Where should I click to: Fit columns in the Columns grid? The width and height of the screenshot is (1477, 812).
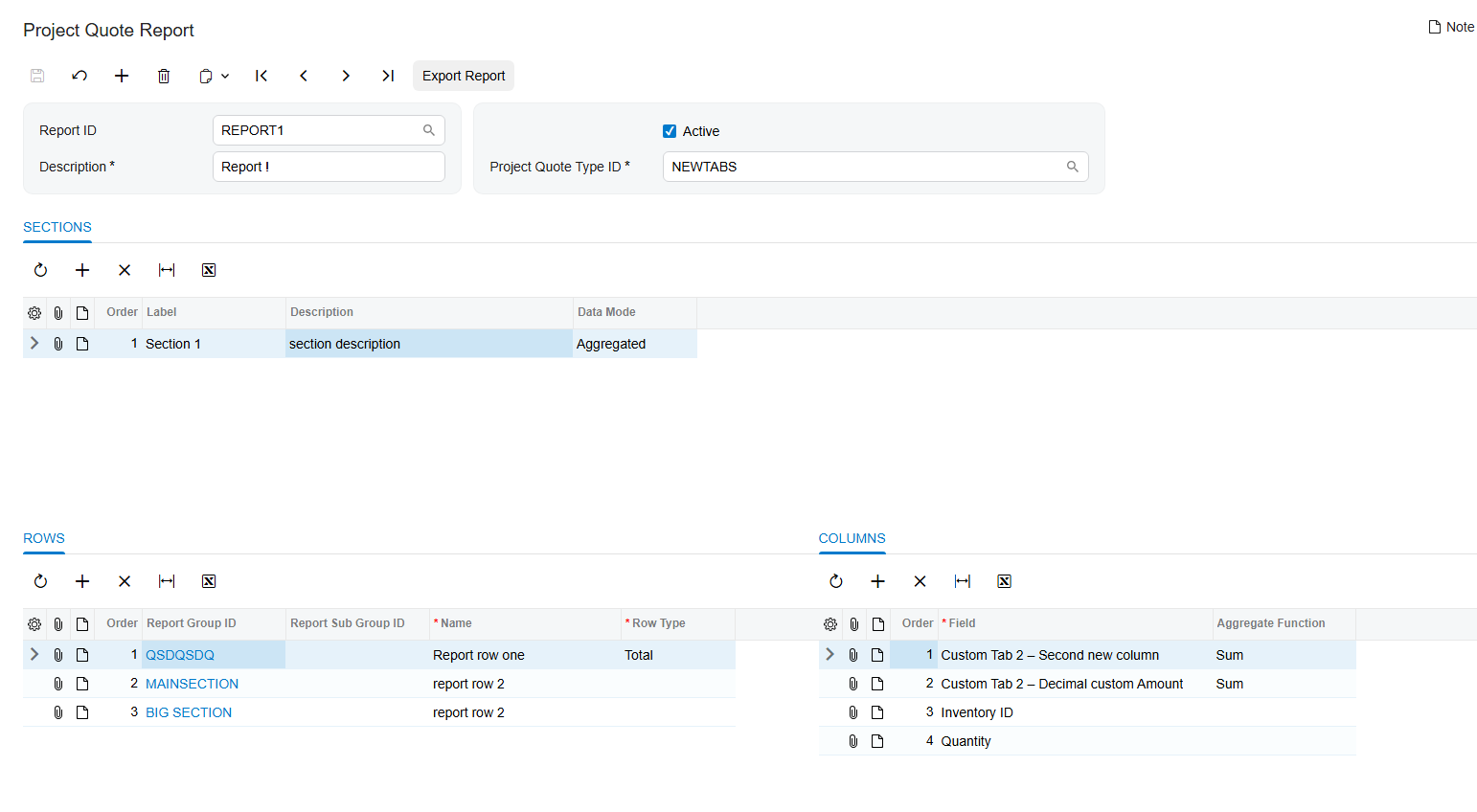962,581
